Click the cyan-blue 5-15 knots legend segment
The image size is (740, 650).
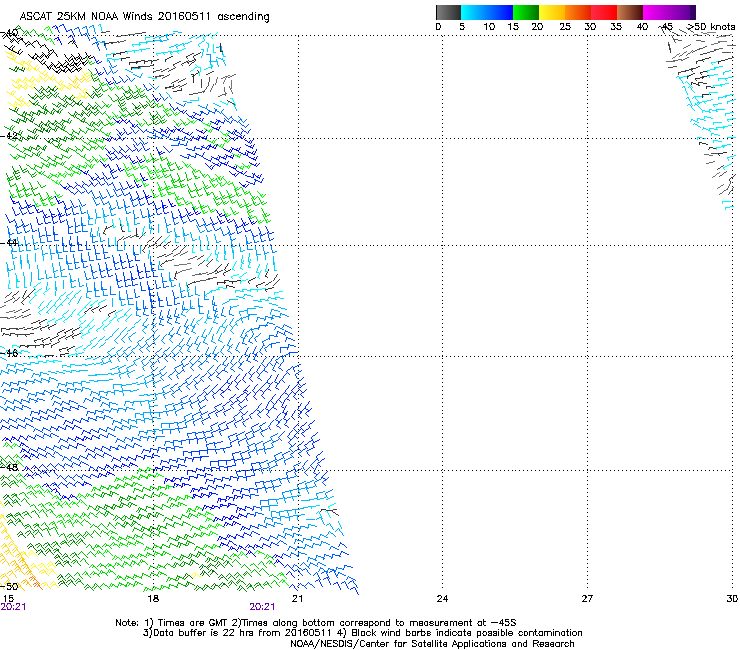point(487,12)
